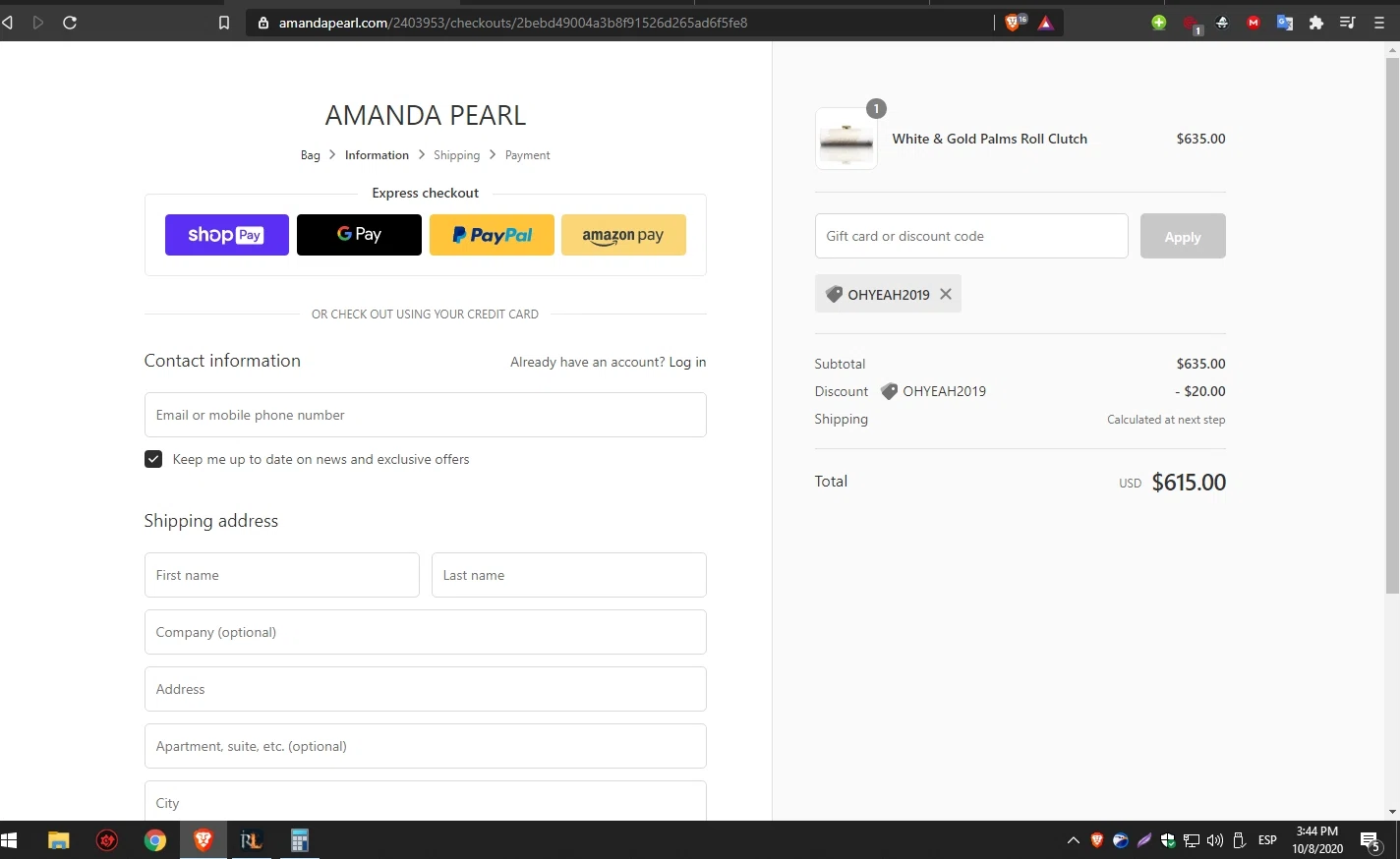Click the Calculated at next step text
1400x859 pixels.
point(1166,420)
